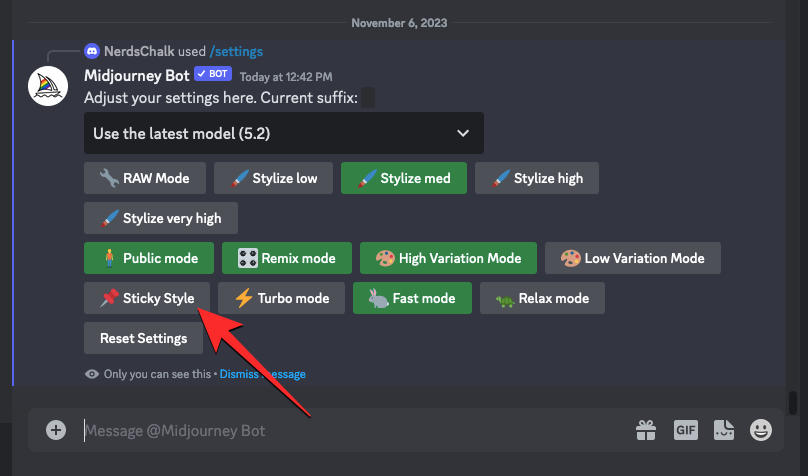Toggle RAW Mode on

click(x=145, y=178)
